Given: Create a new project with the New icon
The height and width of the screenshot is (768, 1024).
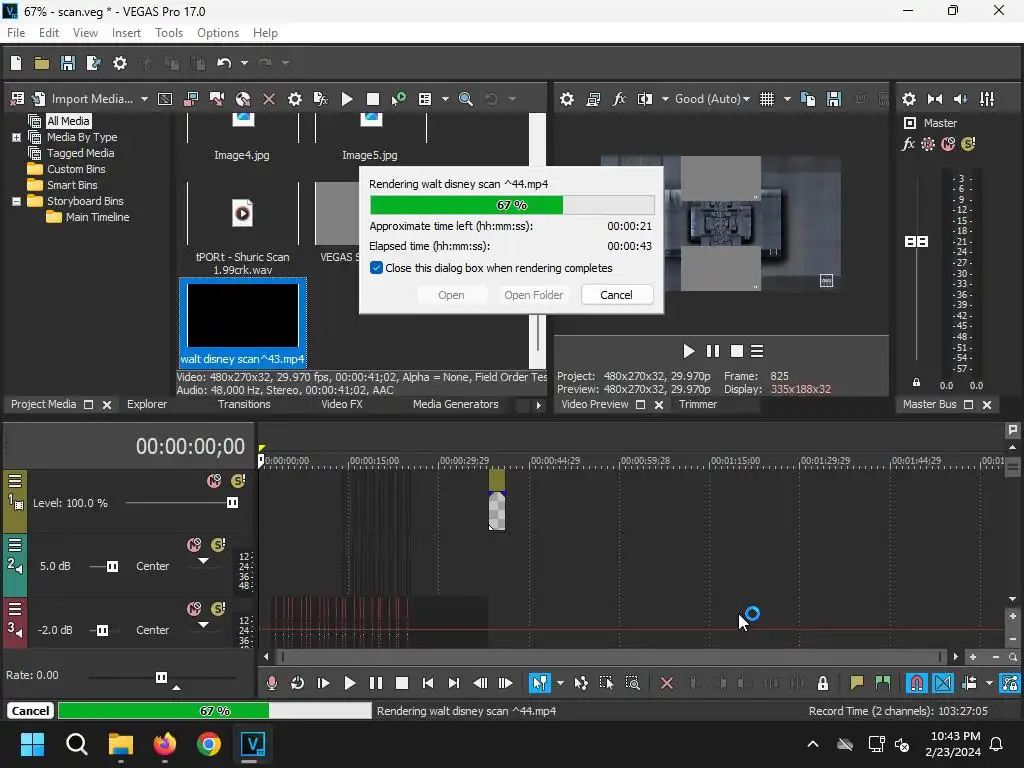Looking at the screenshot, I should (x=16, y=63).
